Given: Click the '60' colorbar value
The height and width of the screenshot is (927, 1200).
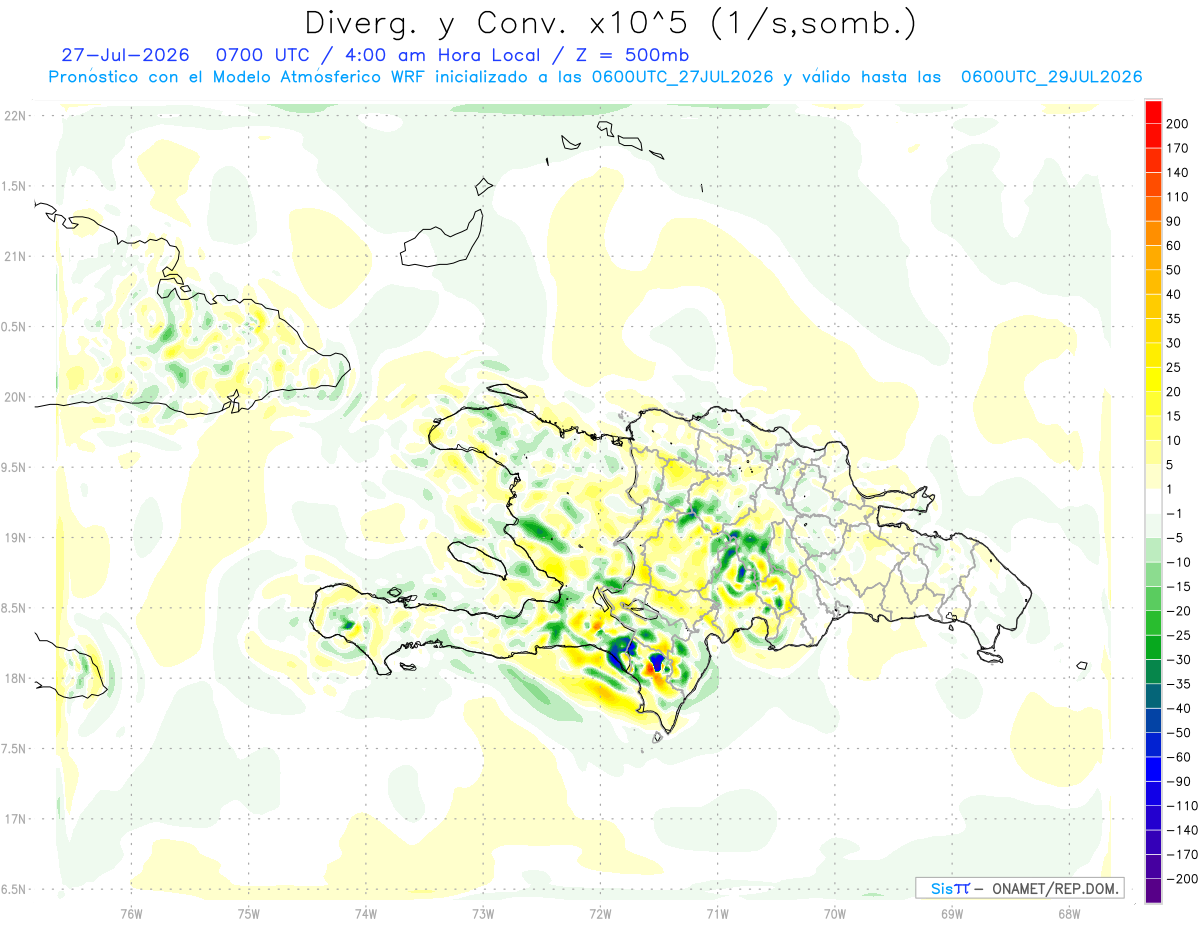Looking at the screenshot, I should point(1174,246).
